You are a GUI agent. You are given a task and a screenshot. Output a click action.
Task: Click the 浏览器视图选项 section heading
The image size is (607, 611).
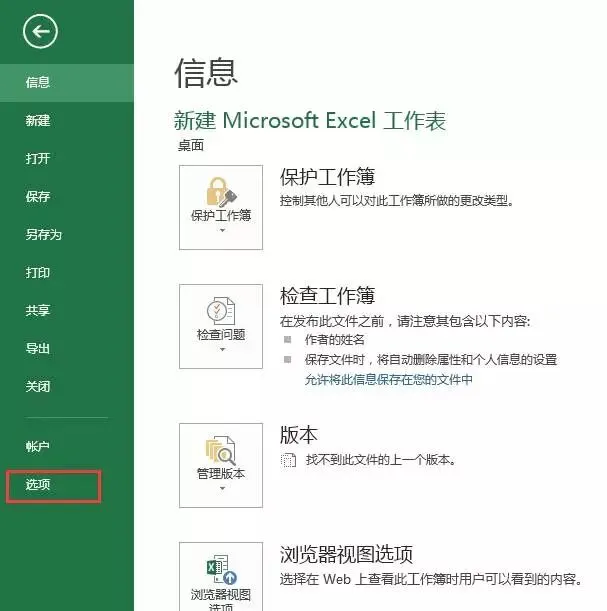(346, 554)
